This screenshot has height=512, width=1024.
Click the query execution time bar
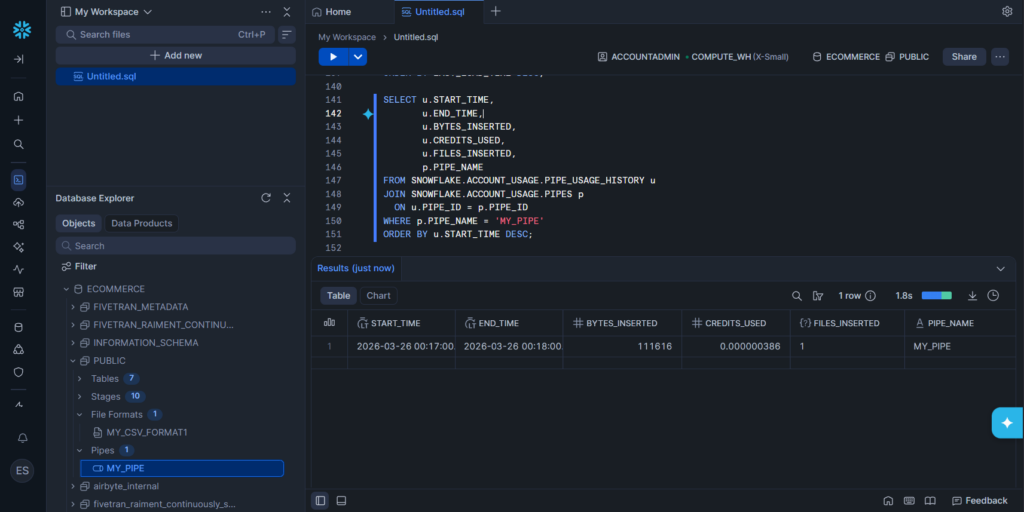click(936, 296)
